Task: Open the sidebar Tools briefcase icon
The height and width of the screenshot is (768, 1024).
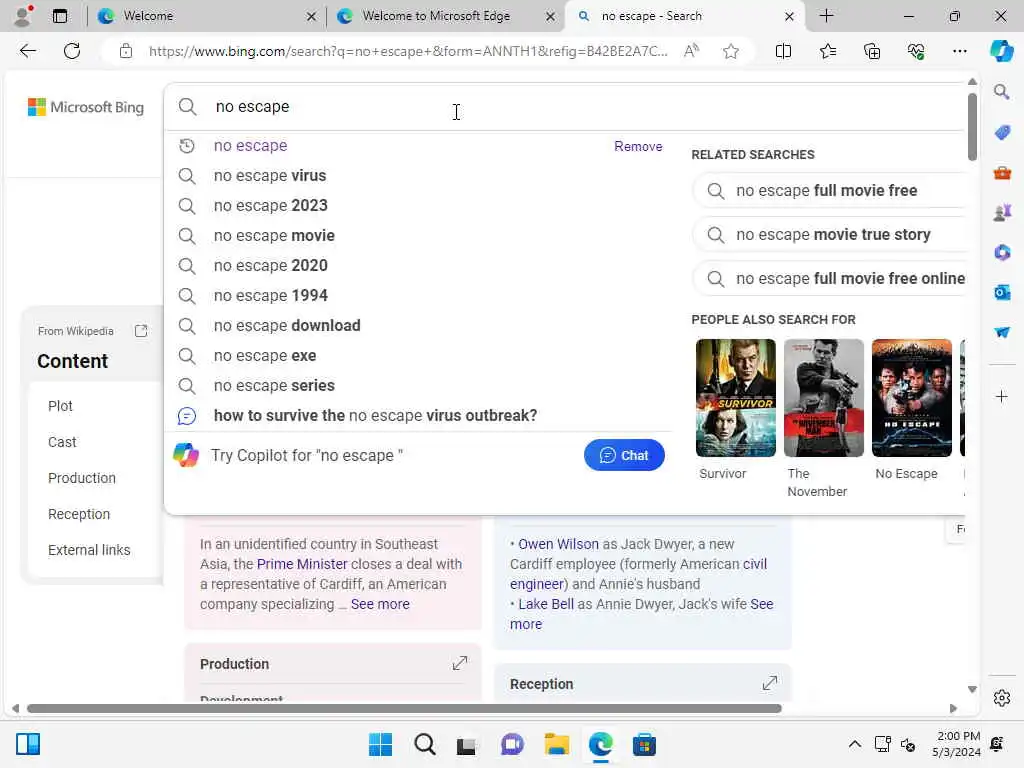Action: point(1002,173)
